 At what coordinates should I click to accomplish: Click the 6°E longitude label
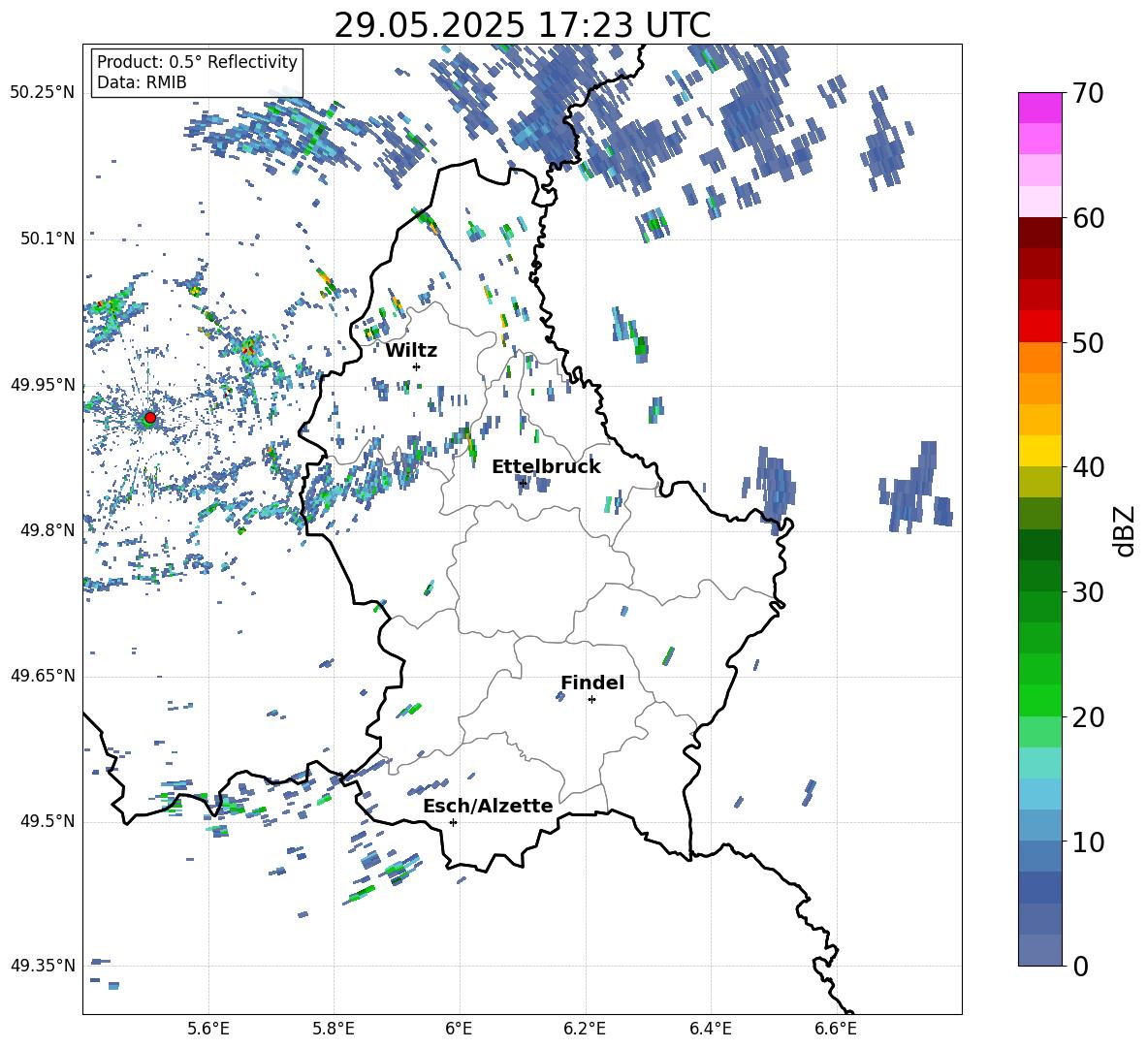click(x=459, y=1029)
